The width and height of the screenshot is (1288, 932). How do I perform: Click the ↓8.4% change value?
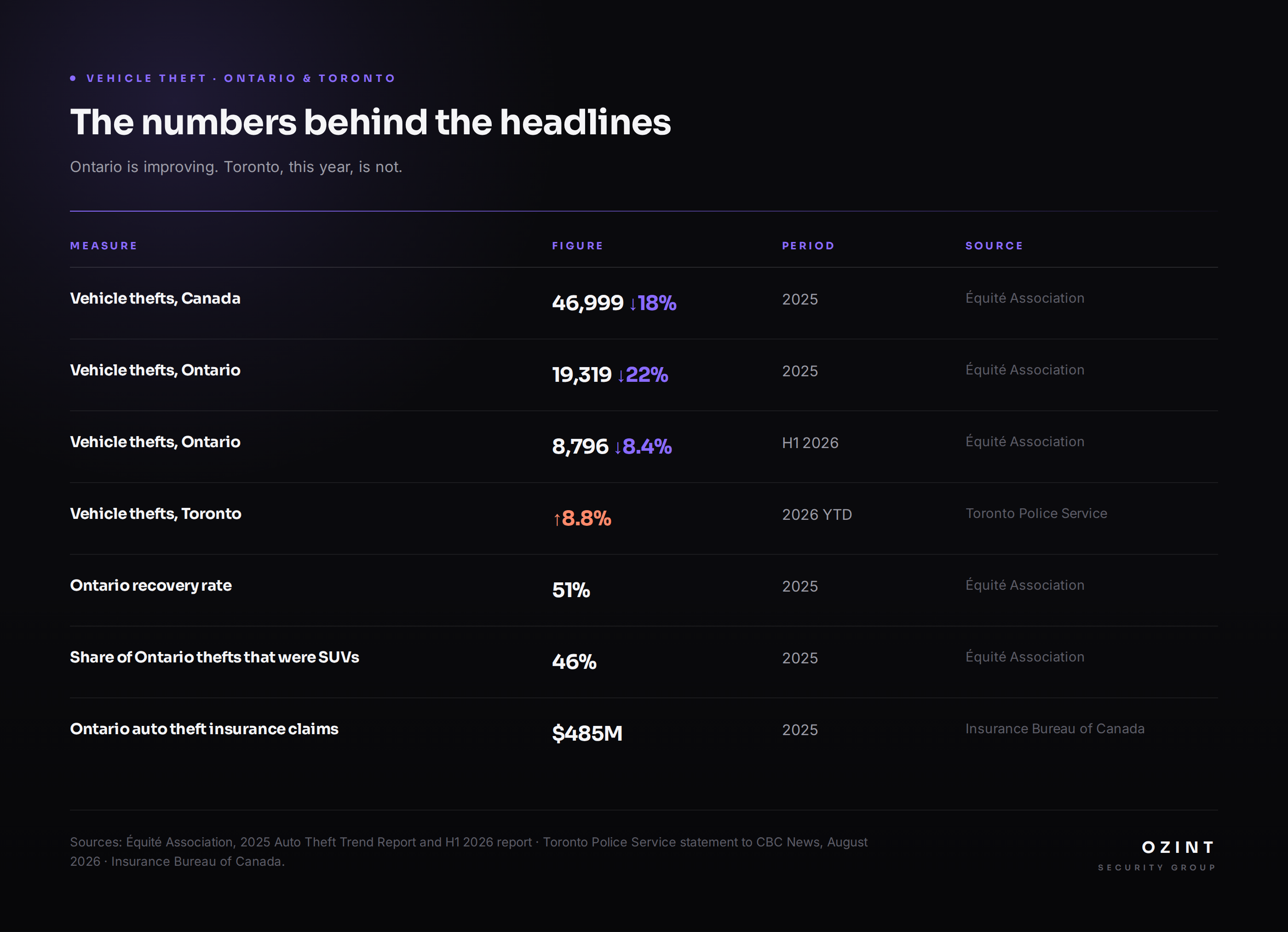pyautogui.click(x=643, y=446)
